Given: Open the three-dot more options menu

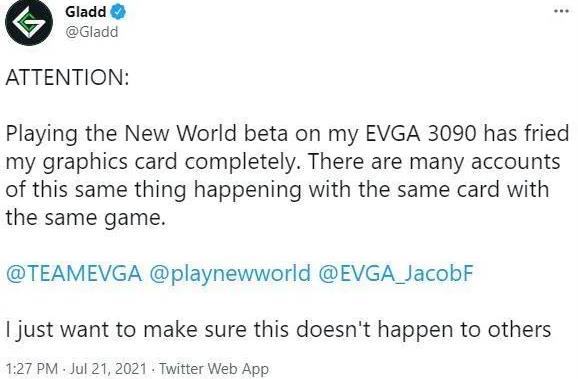Looking at the screenshot, I should 561,11.
